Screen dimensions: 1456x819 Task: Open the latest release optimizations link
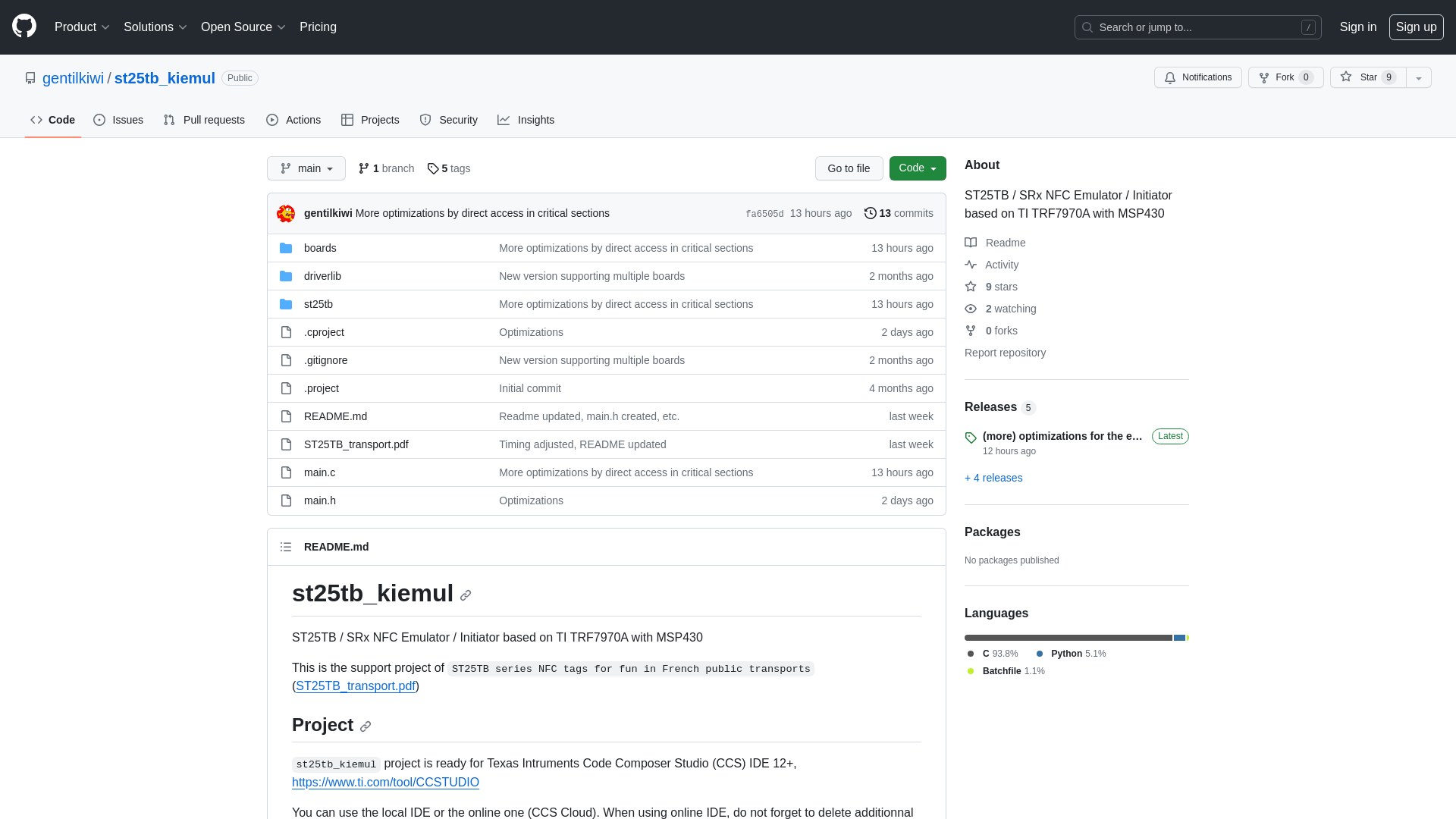[1062, 436]
